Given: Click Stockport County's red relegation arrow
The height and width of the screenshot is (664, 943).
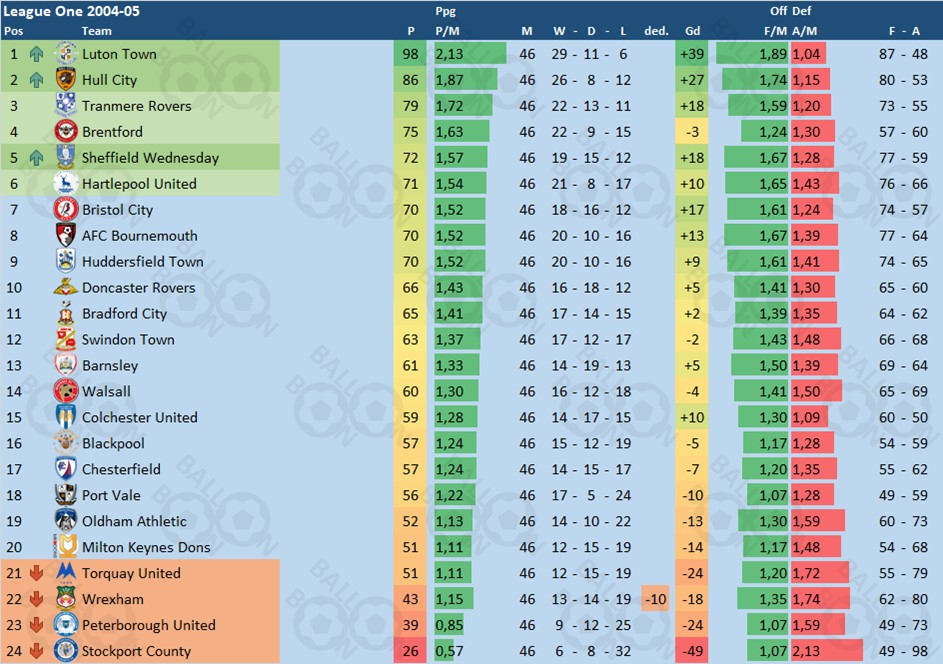Looking at the screenshot, I should point(37,652).
